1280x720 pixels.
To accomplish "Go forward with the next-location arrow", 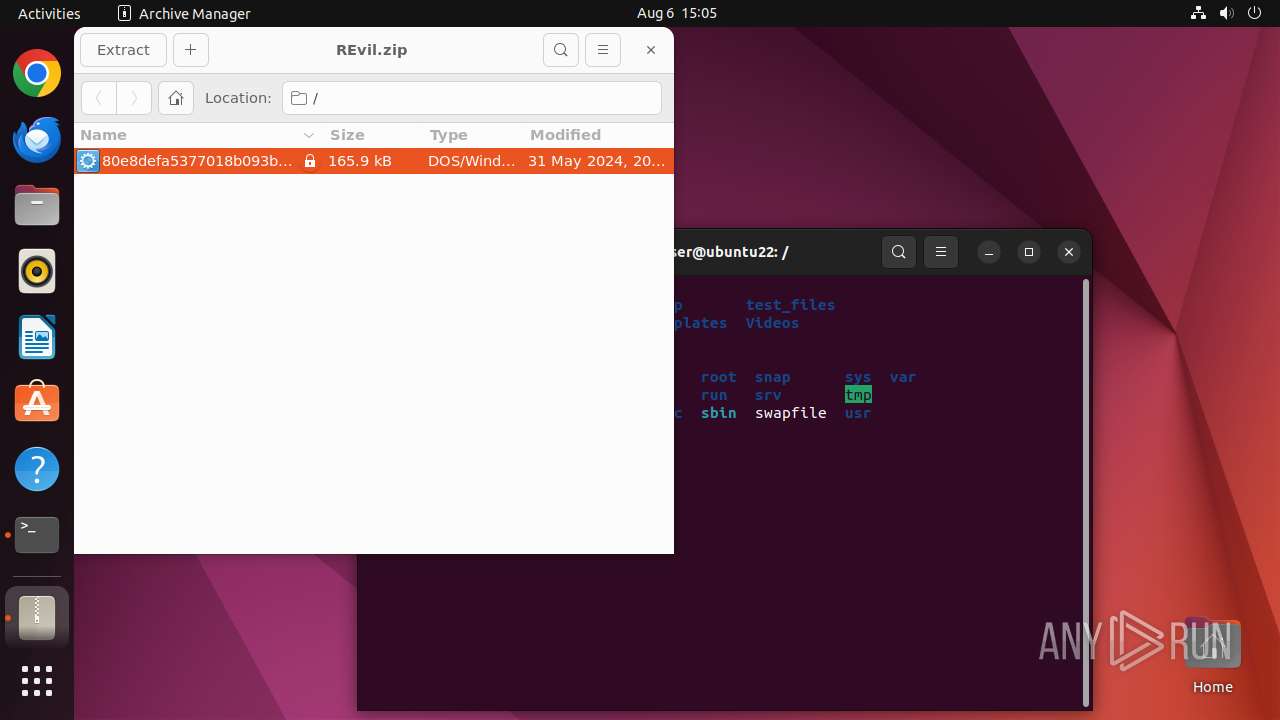I will point(134,98).
